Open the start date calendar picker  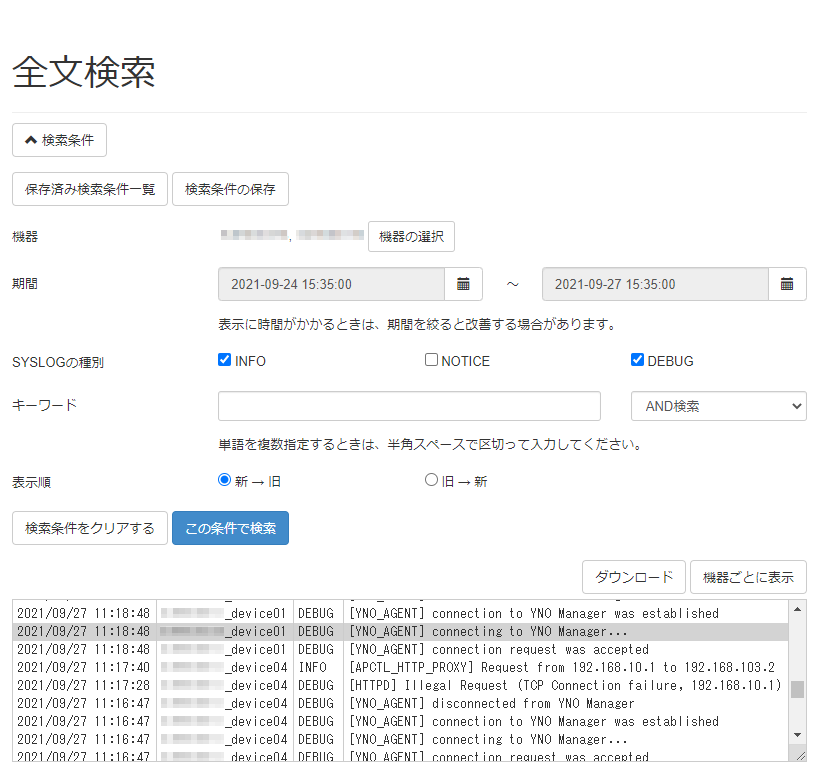click(x=462, y=284)
